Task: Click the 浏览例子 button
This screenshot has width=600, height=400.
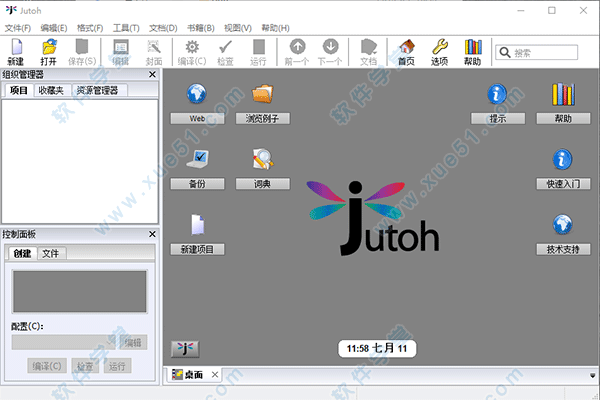Action: (x=262, y=119)
